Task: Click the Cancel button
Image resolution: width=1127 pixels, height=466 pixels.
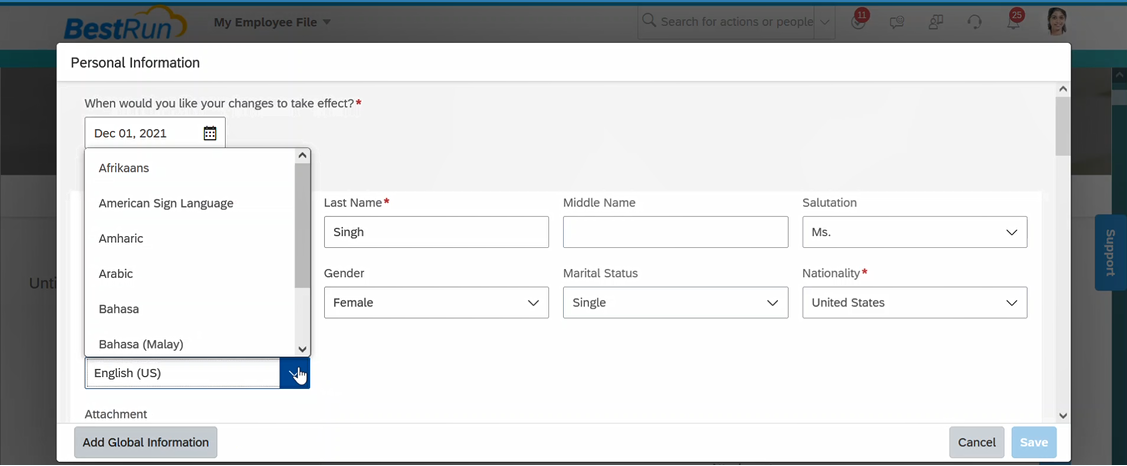Action: coord(976,442)
